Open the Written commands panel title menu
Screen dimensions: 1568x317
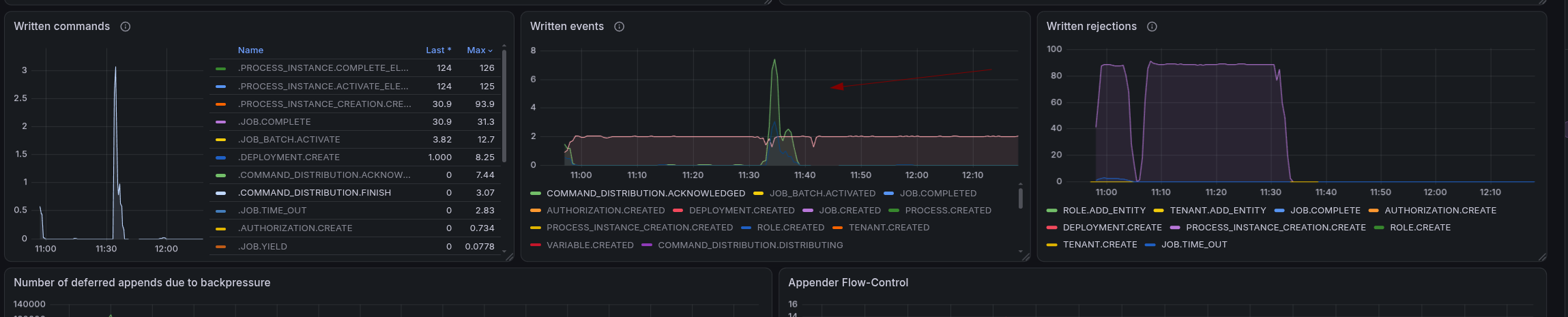coord(62,27)
